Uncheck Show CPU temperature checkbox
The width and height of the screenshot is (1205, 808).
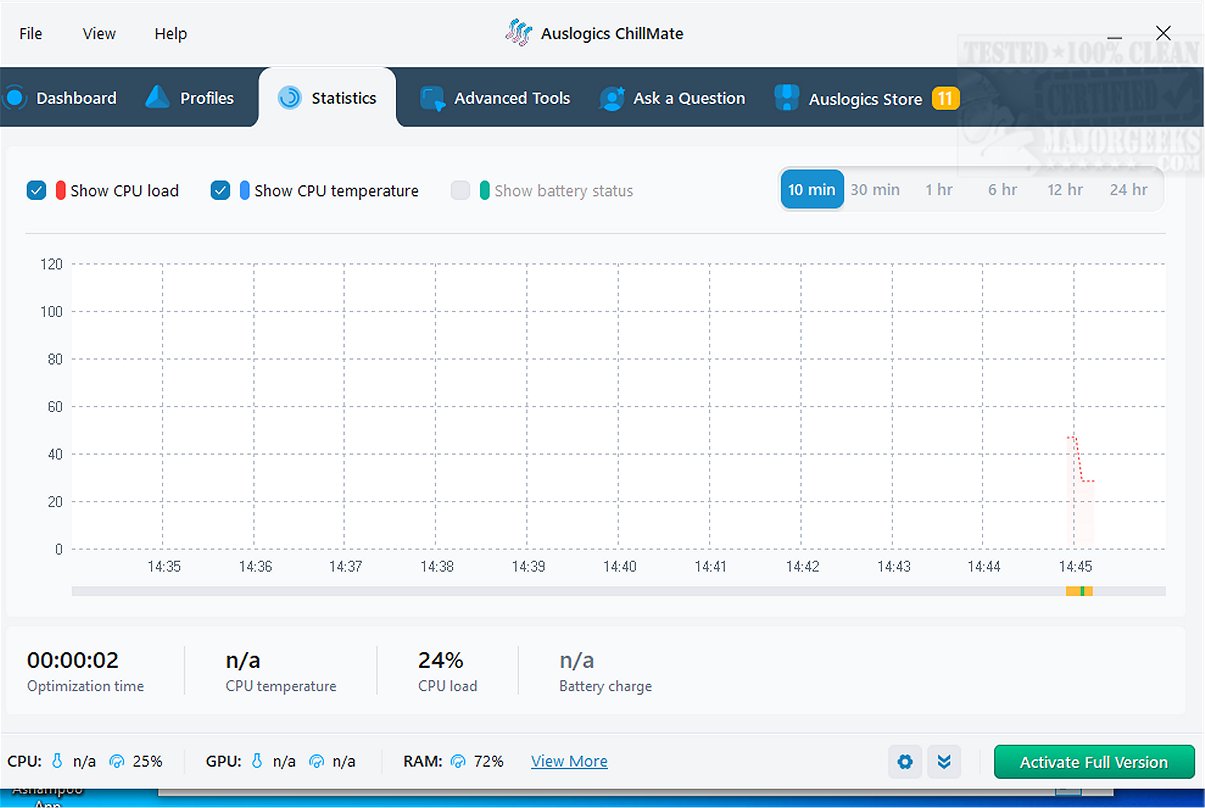[x=221, y=191]
